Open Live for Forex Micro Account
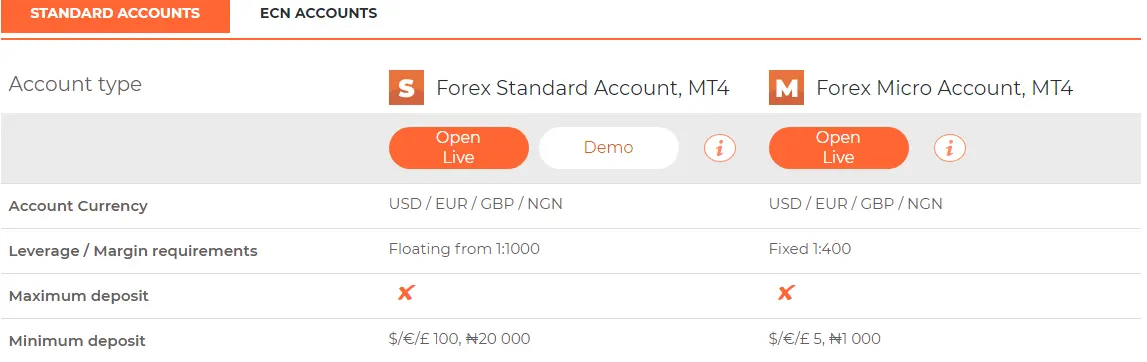The height and width of the screenshot is (362, 1147). 838,148
